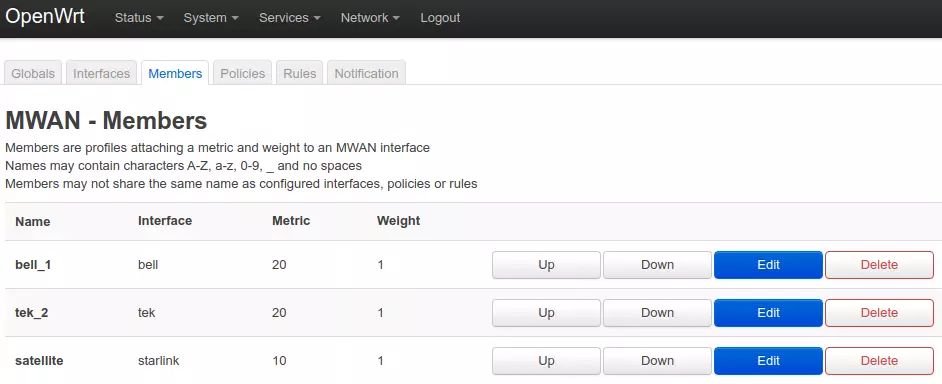Click the satellite name cell

(39, 361)
